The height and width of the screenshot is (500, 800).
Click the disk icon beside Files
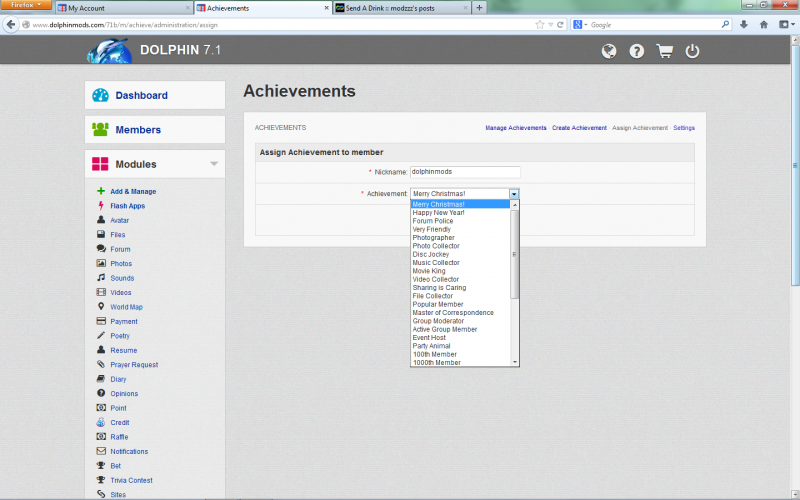click(101, 235)
